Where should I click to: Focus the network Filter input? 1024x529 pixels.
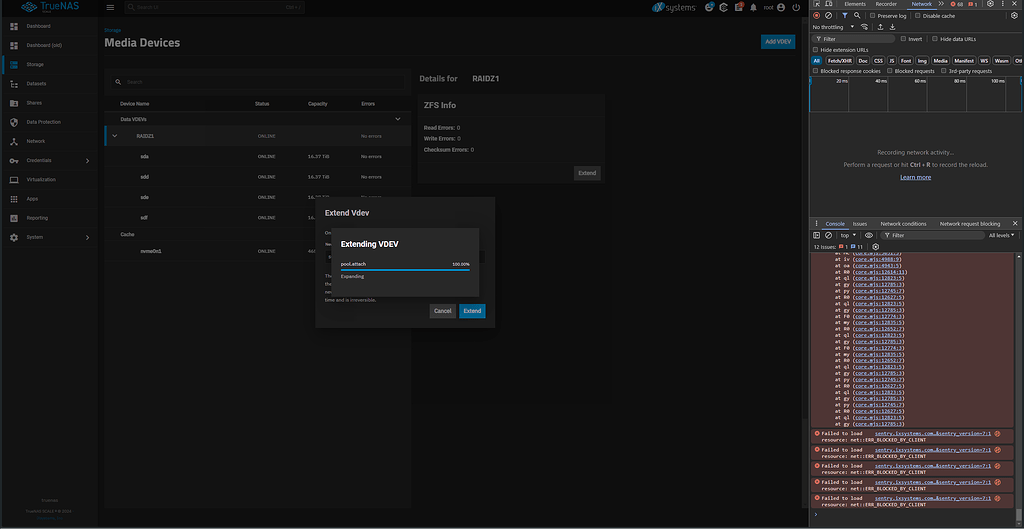click(x=854, y=39)
